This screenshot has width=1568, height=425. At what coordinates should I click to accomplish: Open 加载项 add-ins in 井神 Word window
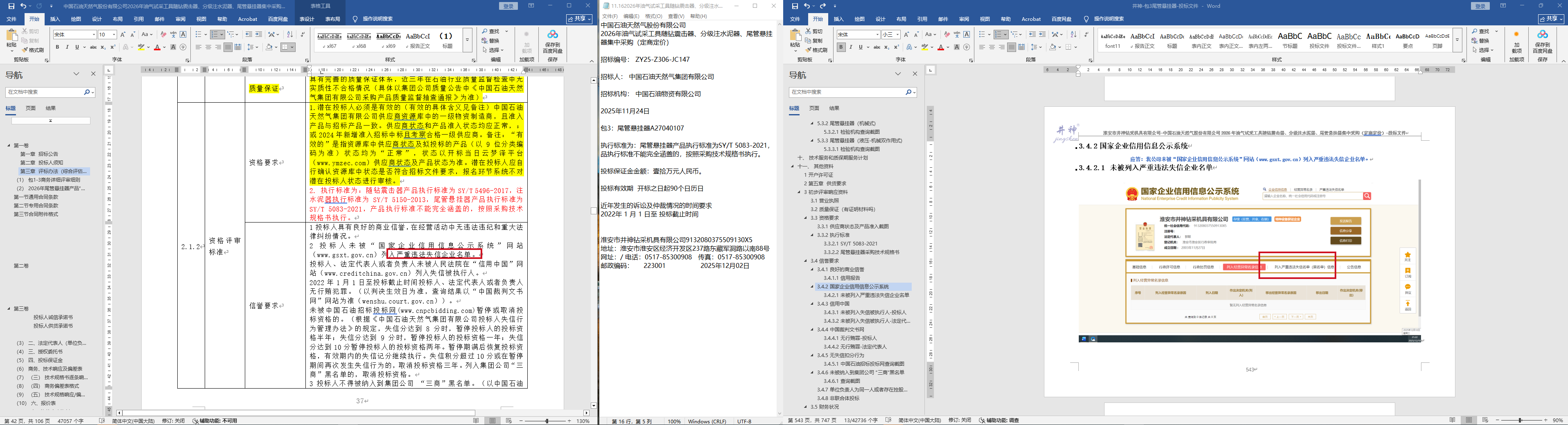click(1516, 43)
